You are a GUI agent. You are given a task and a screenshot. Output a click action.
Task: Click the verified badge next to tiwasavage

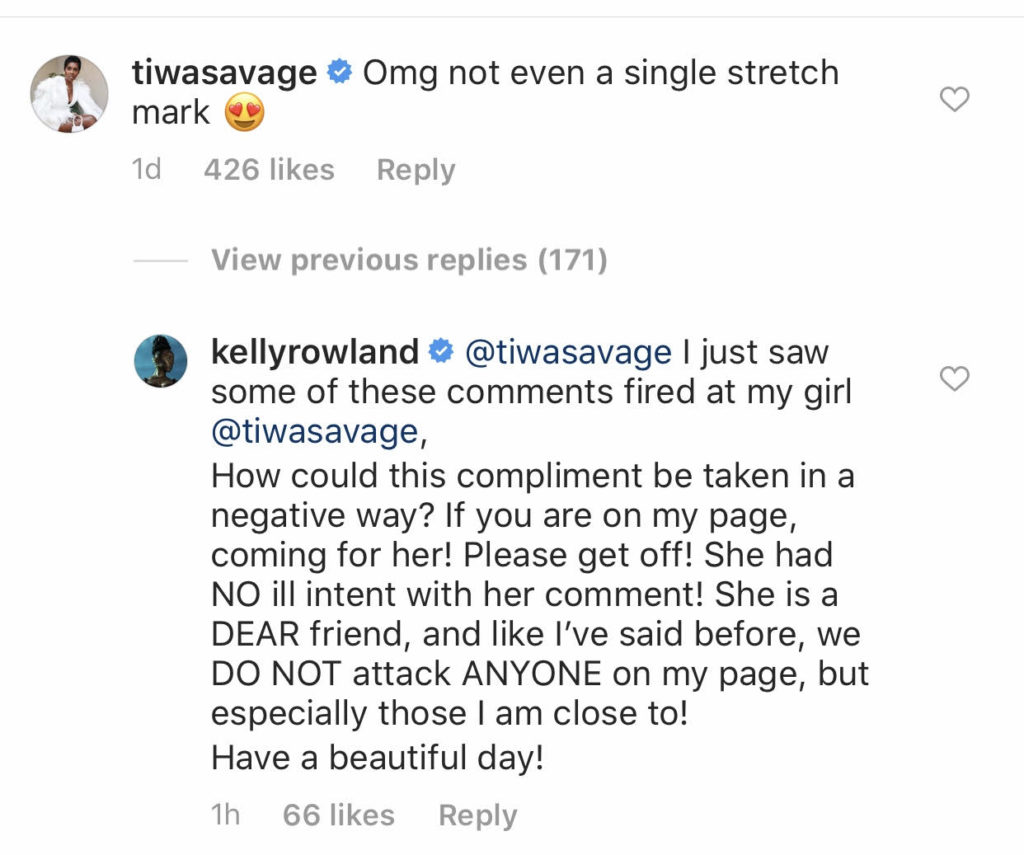[x=339, y=73]
